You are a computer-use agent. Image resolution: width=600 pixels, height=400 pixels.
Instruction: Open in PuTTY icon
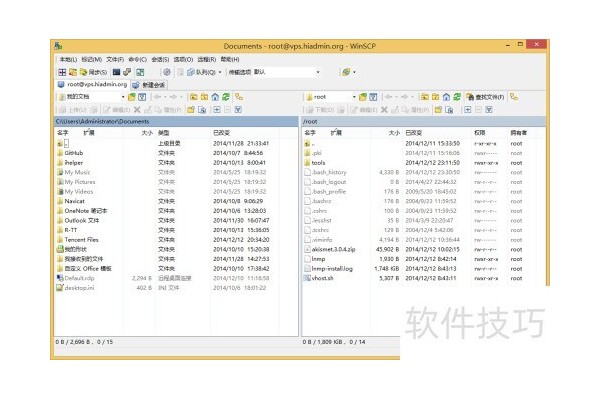click(127, 72)
